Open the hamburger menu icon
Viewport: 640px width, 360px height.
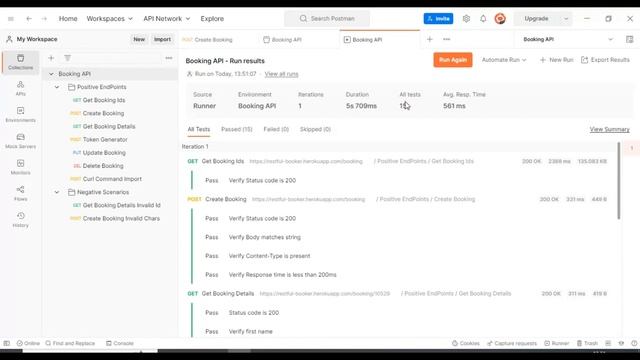tap(11, 19)
